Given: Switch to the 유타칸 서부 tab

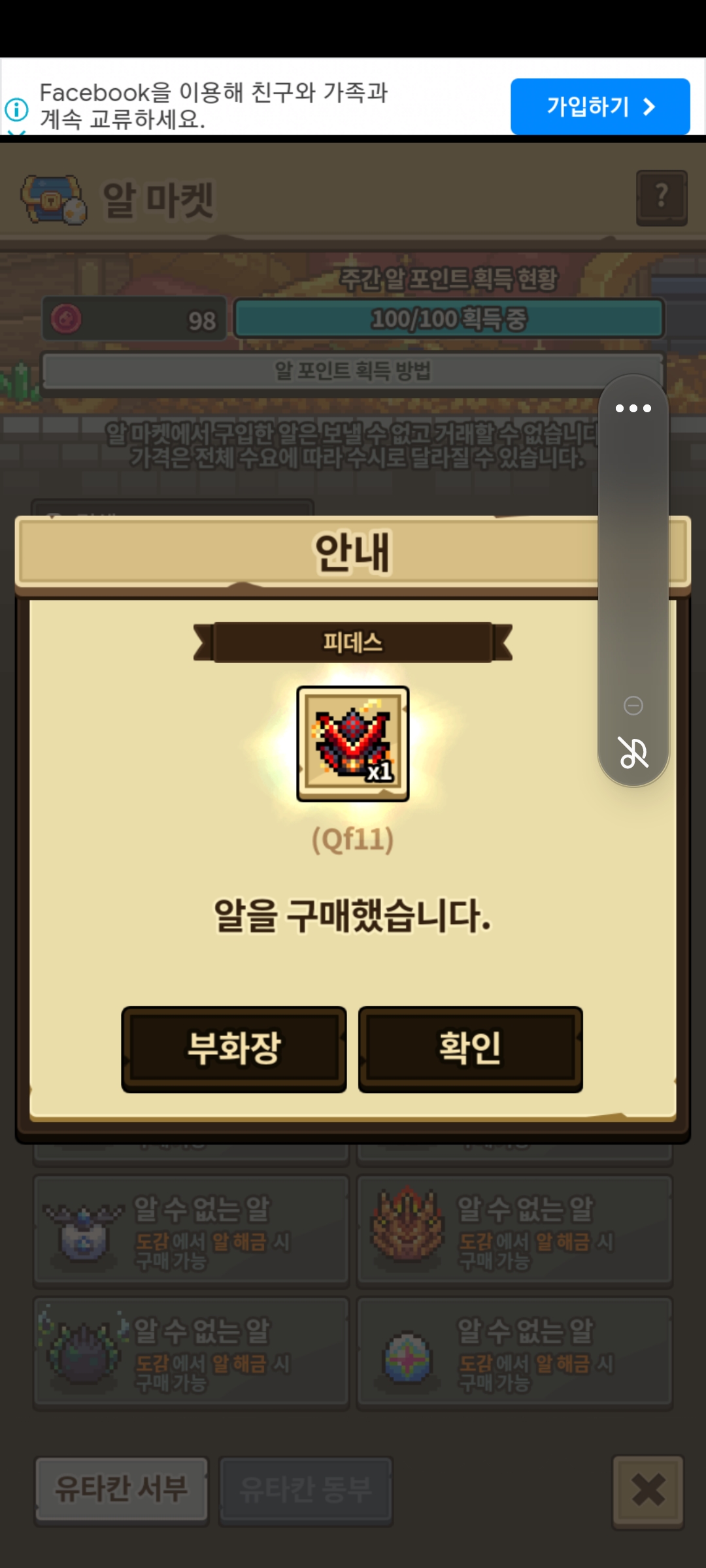Looking at the screenshot, I should point(122,1489).
